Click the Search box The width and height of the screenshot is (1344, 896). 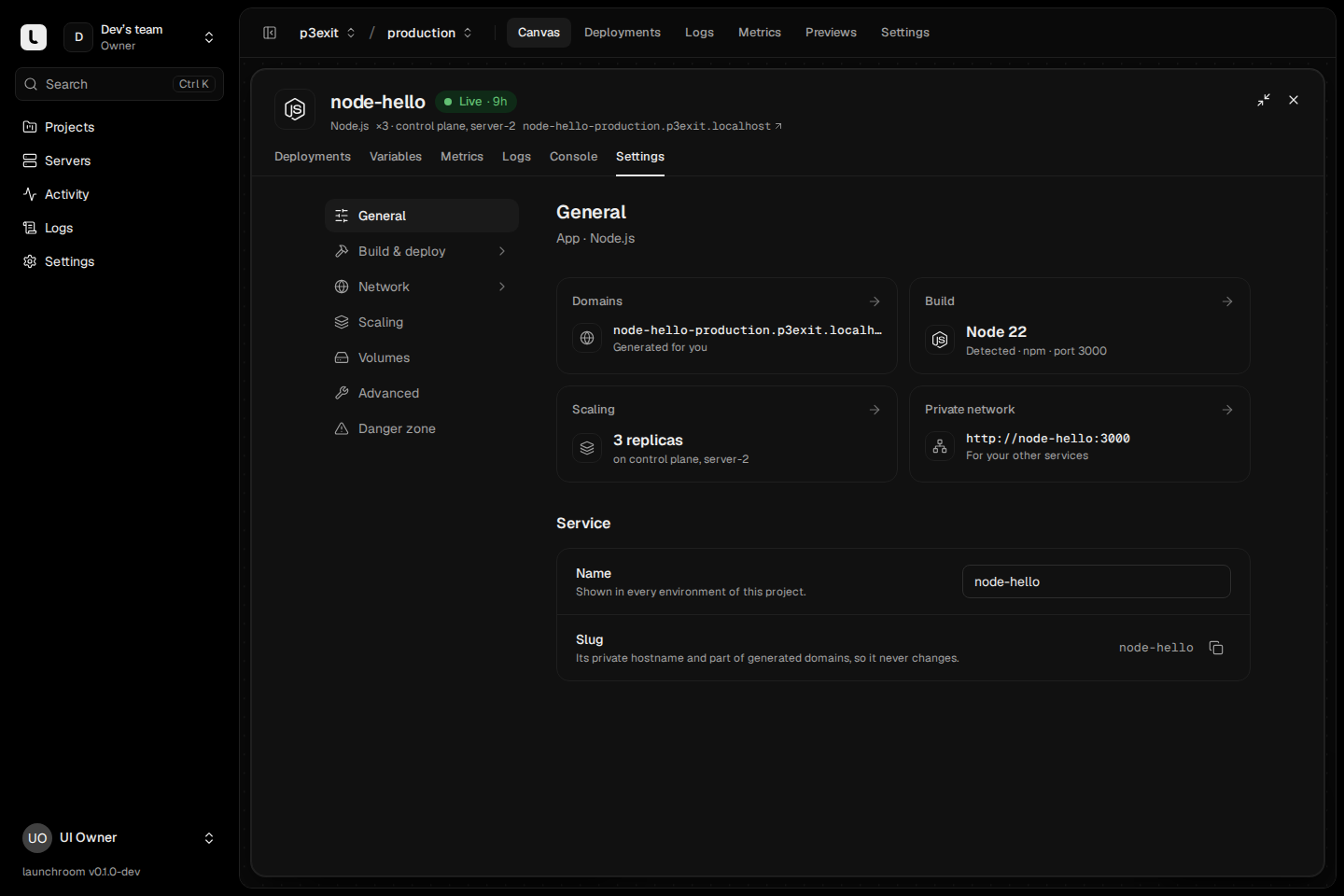(119, 84)
